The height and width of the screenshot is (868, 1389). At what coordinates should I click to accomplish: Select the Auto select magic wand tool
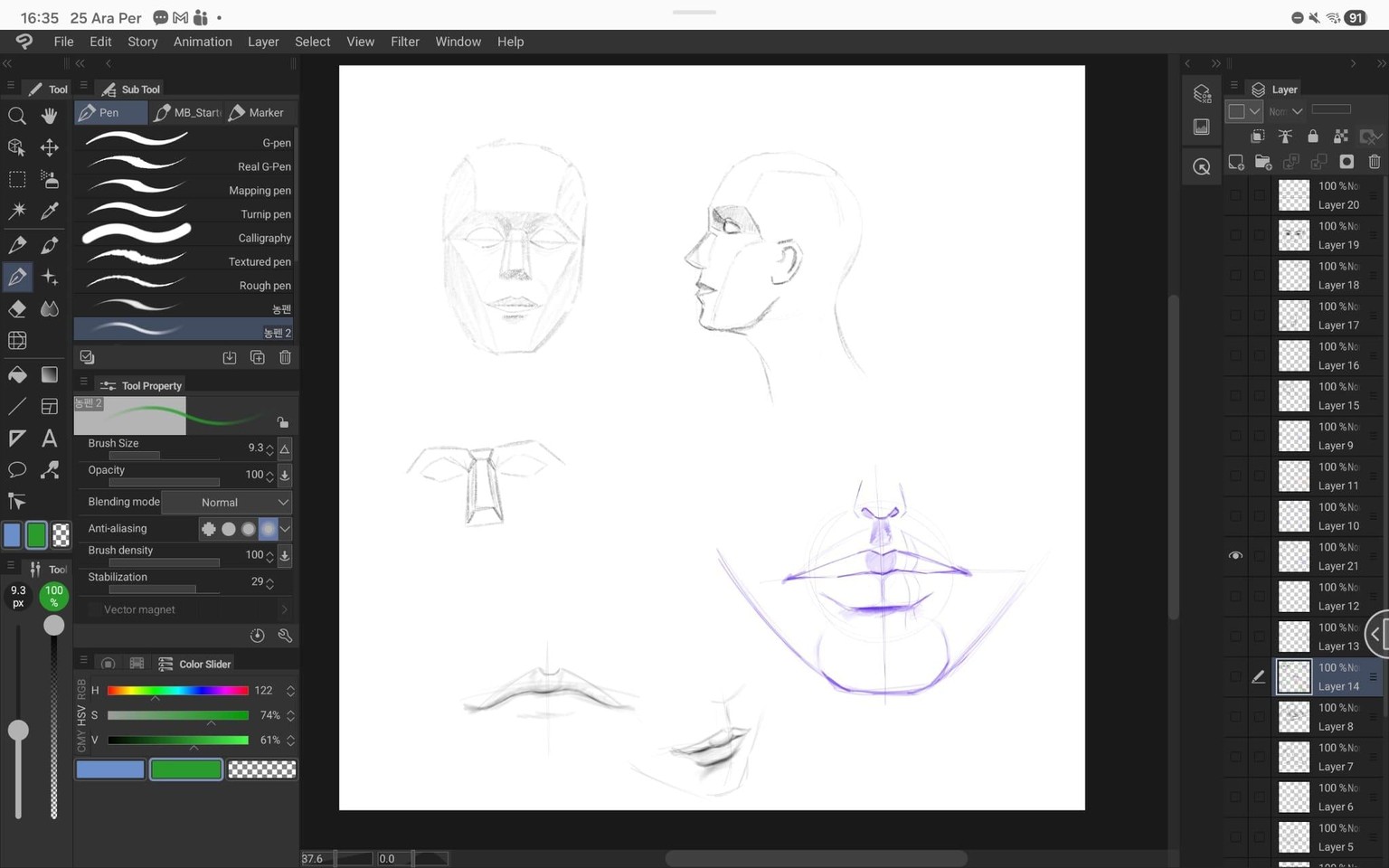[16, 212]
